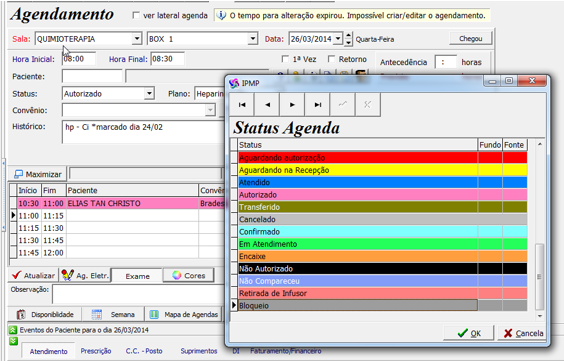Click the IPMP window title icon
The image size is (564, 361).
pyautogui.click(x=234, y=83)
